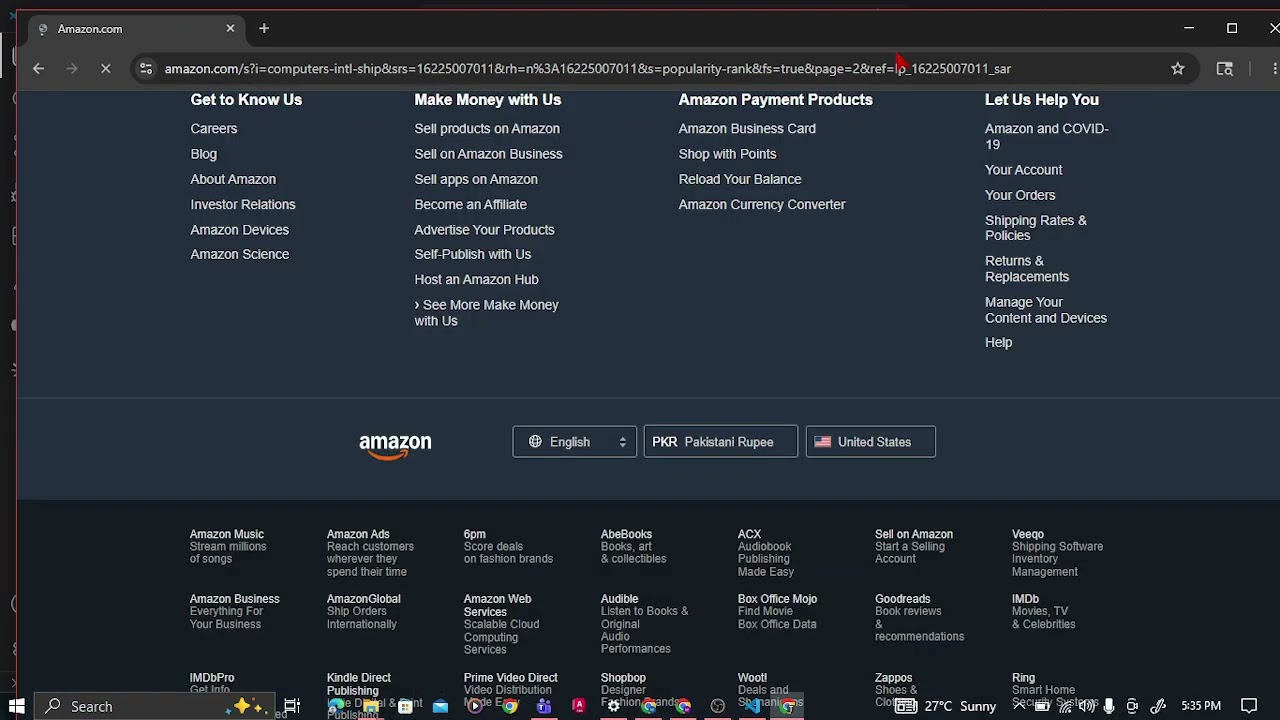Open IMDb Movies, TV link
This screenshot has height=720, width=1280.
point(1043,611)
